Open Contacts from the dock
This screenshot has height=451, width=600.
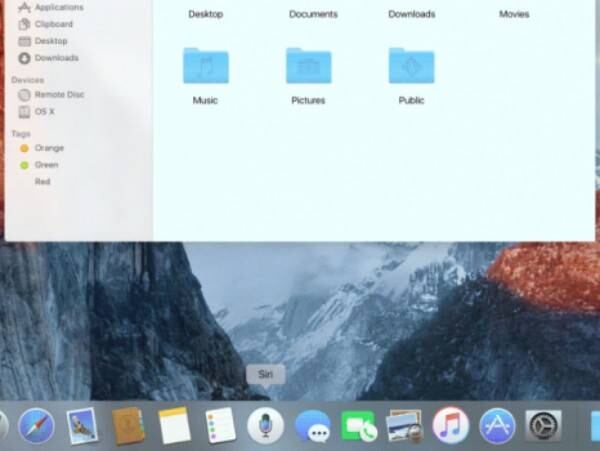[129, 425]
